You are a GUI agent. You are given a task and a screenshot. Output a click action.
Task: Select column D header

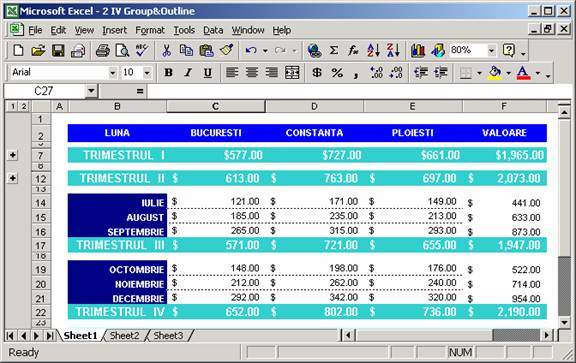coord(314,107)
